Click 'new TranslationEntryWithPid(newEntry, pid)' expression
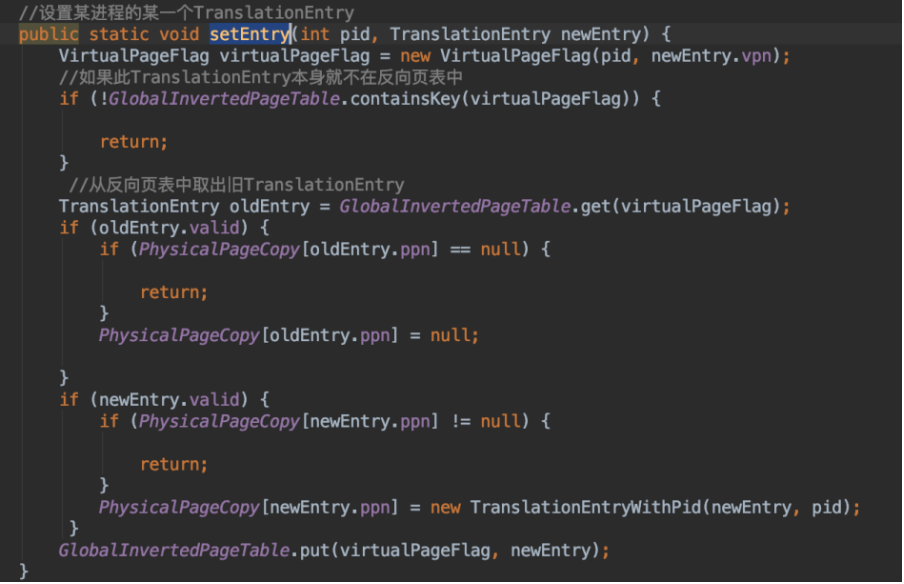Viewport: 904px width, 584px height. [641, 507]
